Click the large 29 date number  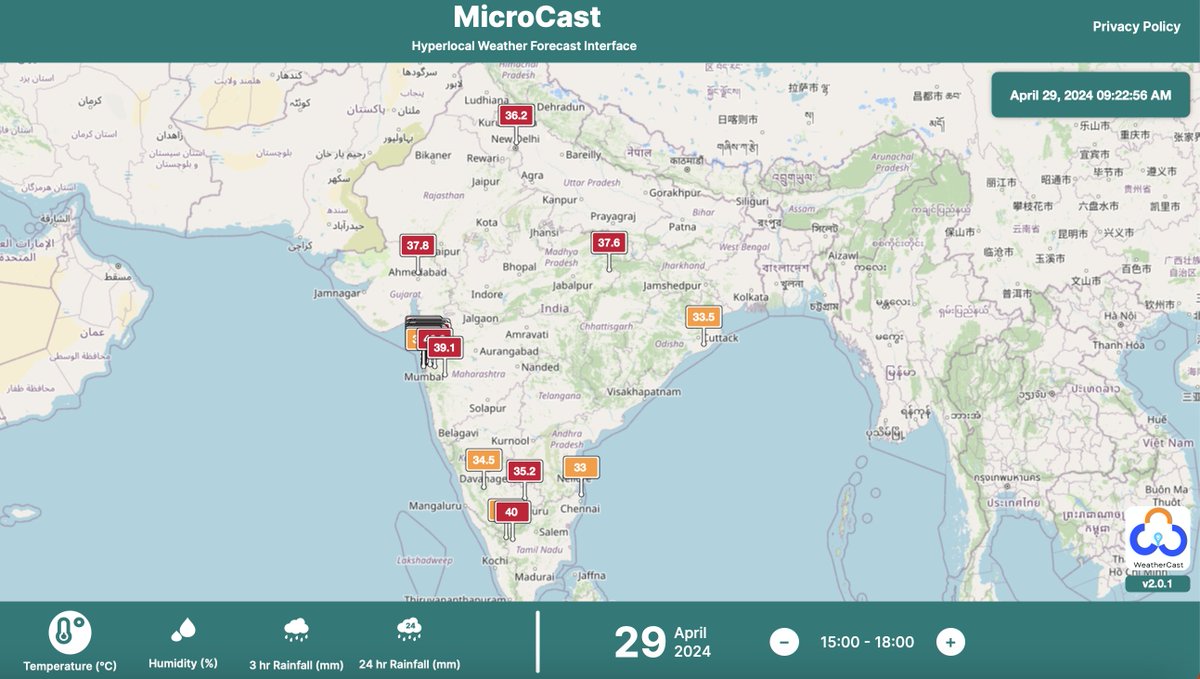click(639, 643)
